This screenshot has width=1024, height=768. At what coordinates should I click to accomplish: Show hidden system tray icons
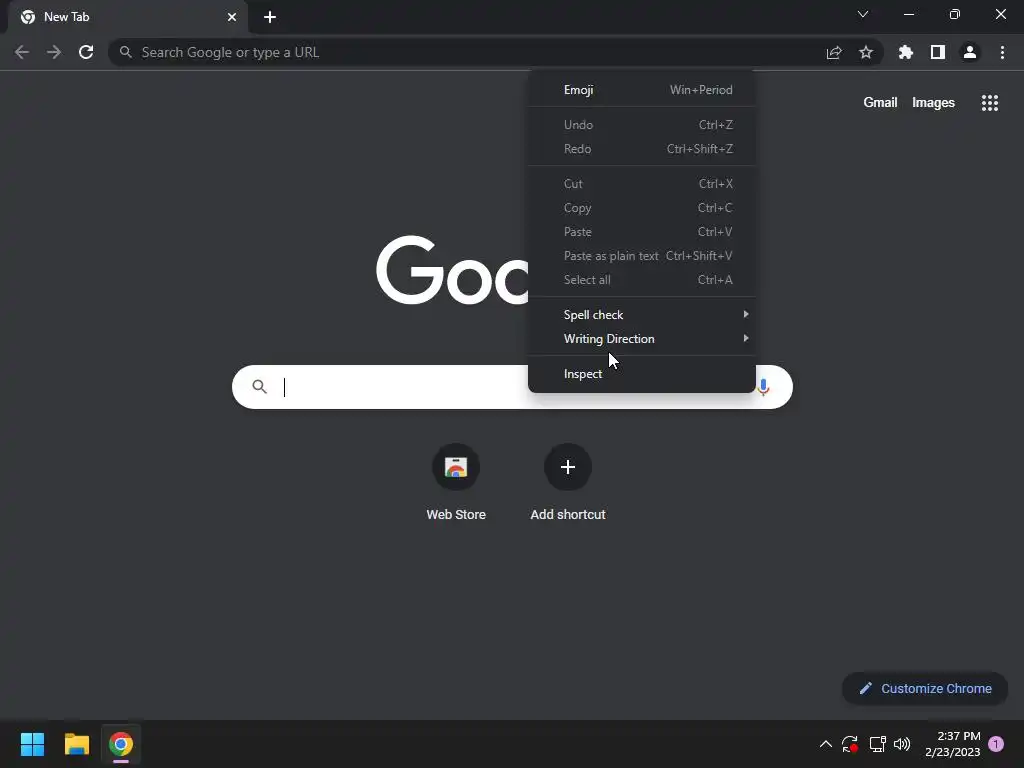click(x=825, y=744)
